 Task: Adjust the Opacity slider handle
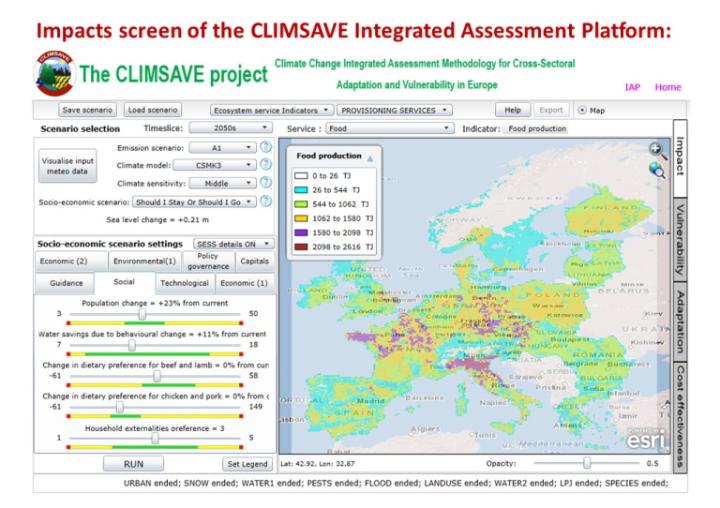point(587,464)
